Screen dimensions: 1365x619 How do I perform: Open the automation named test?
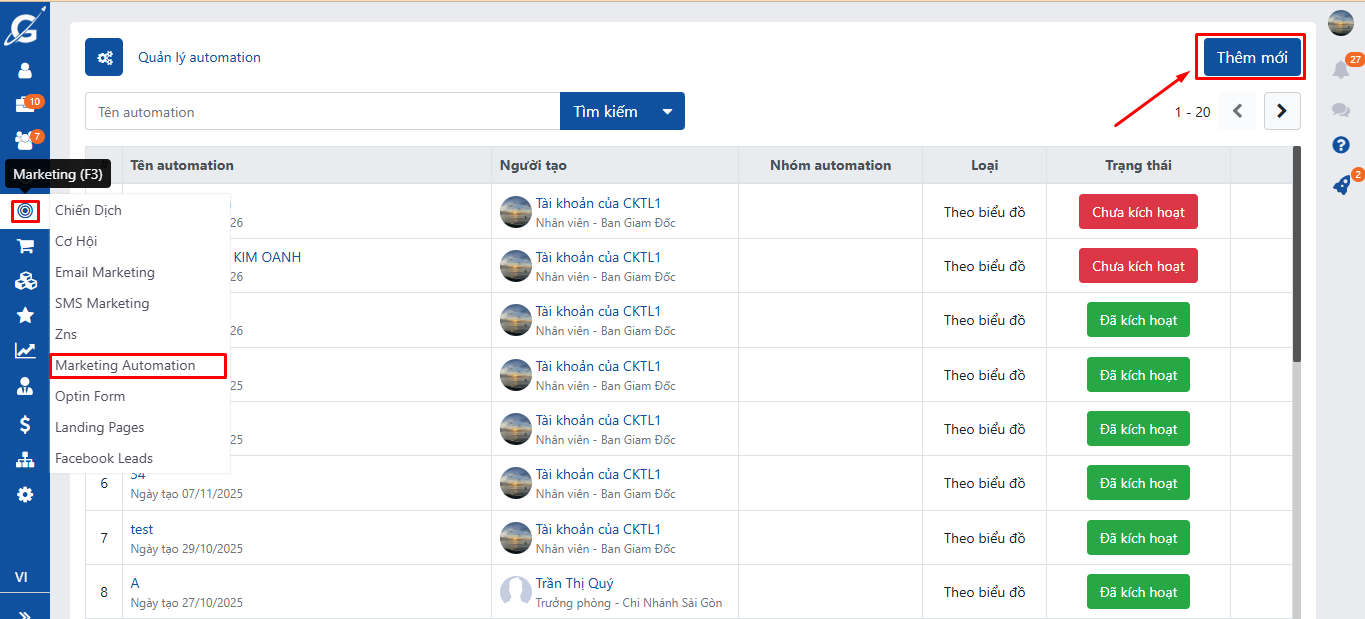pos(142,529)
